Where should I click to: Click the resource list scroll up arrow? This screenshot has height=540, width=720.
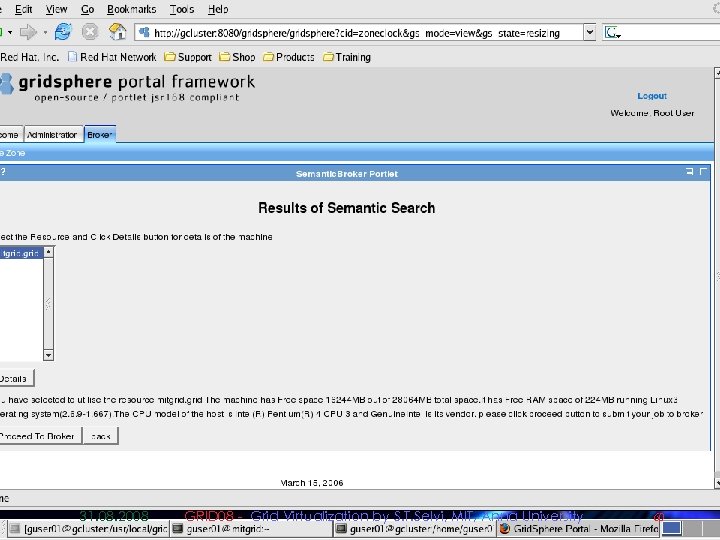48,252
